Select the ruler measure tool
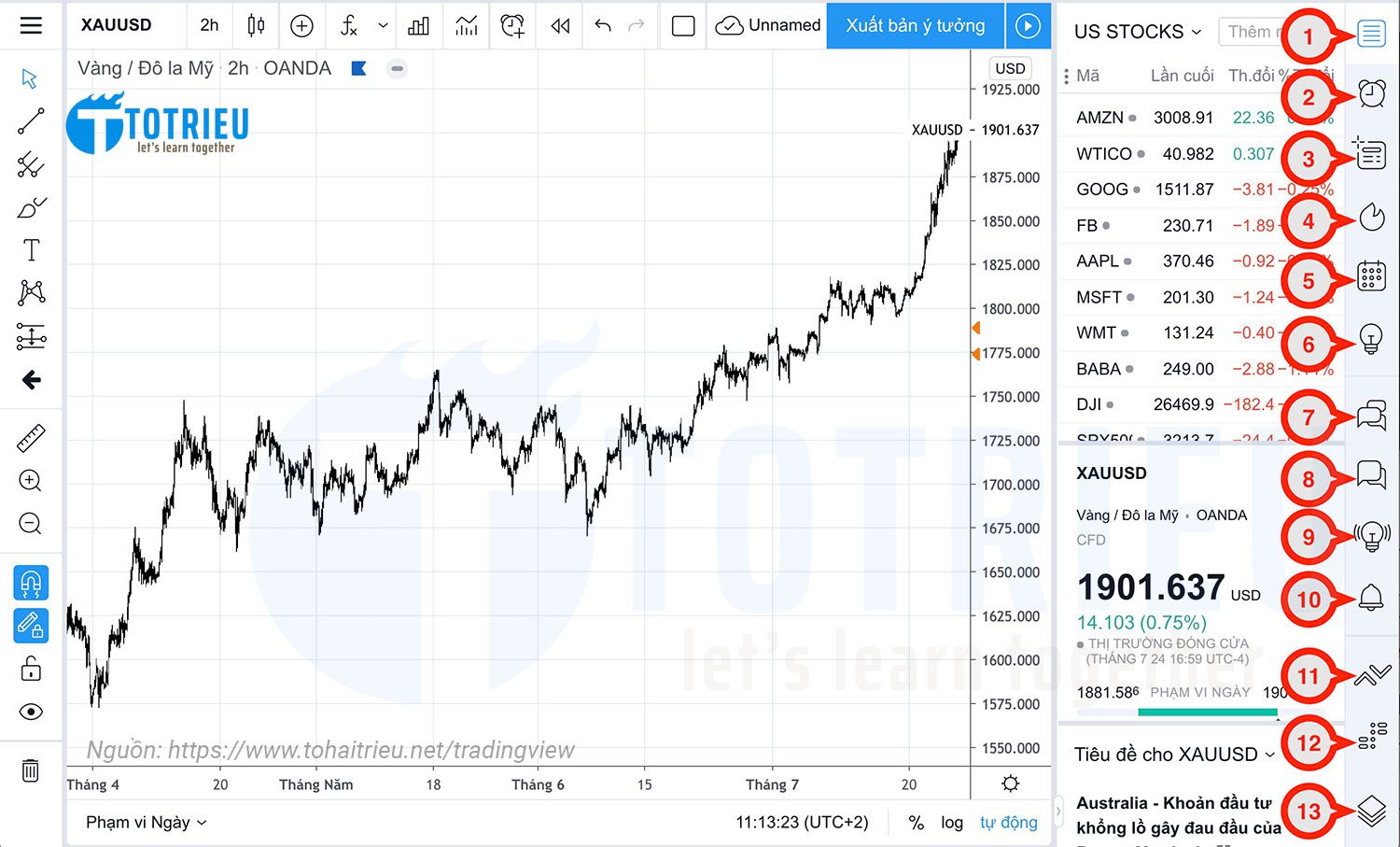The width and height of the screenshot is (1400, 847). pyautogui.click(x=31, y=438)
